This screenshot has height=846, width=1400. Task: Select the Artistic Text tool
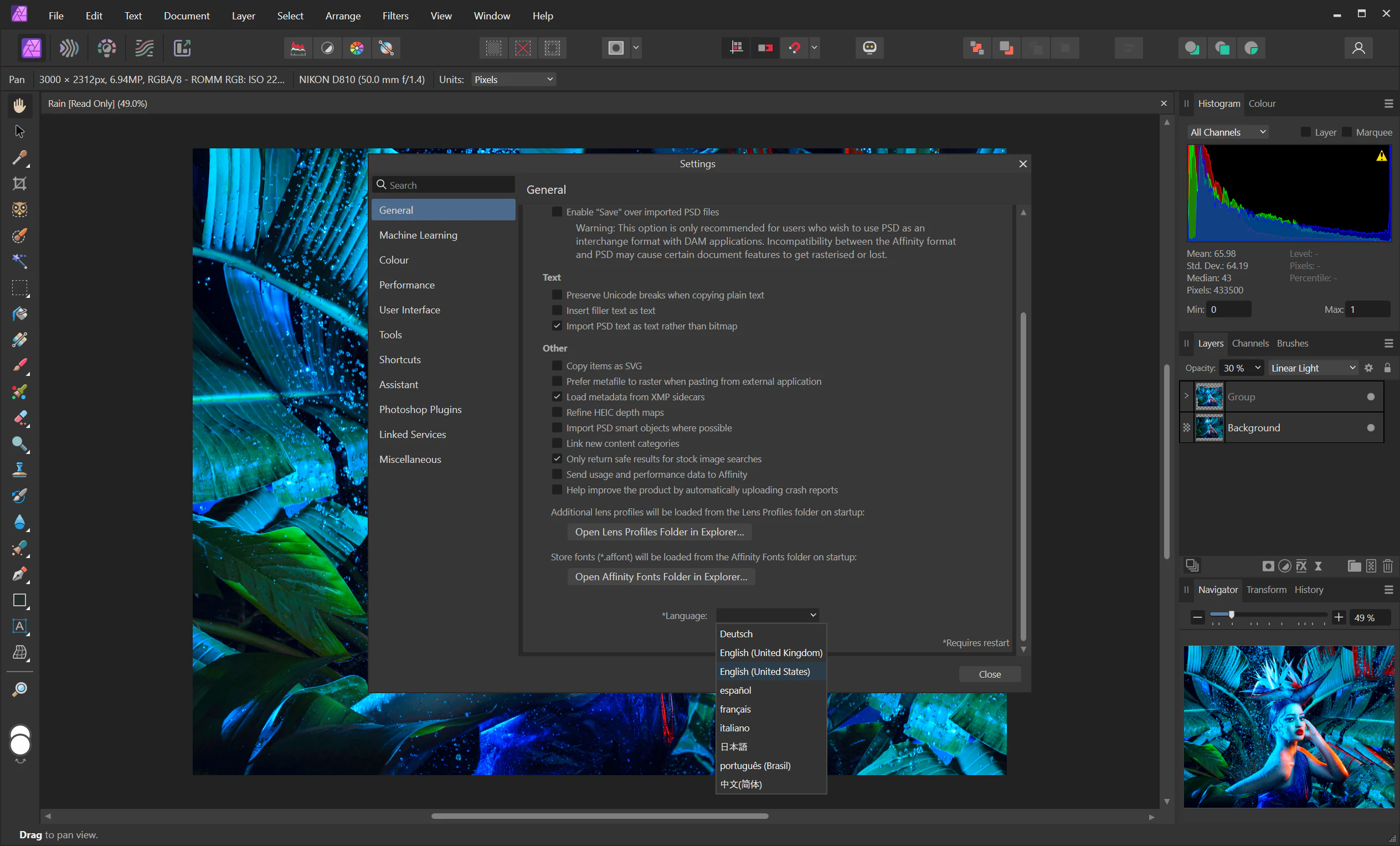19,626
